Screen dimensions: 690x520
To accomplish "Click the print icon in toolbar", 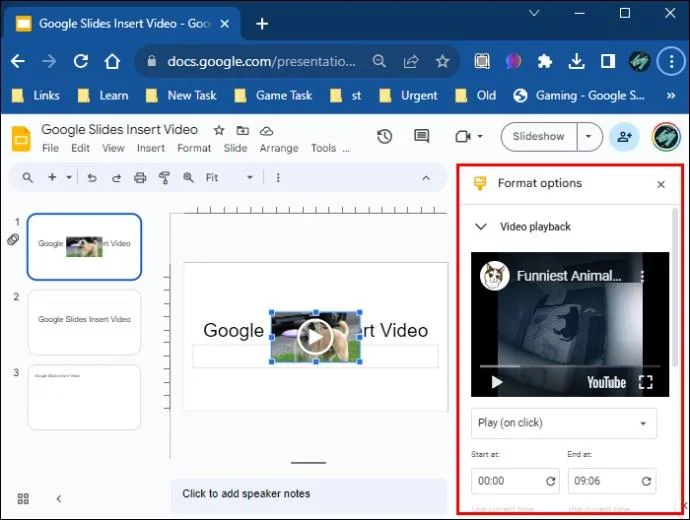I will [140, 178].
